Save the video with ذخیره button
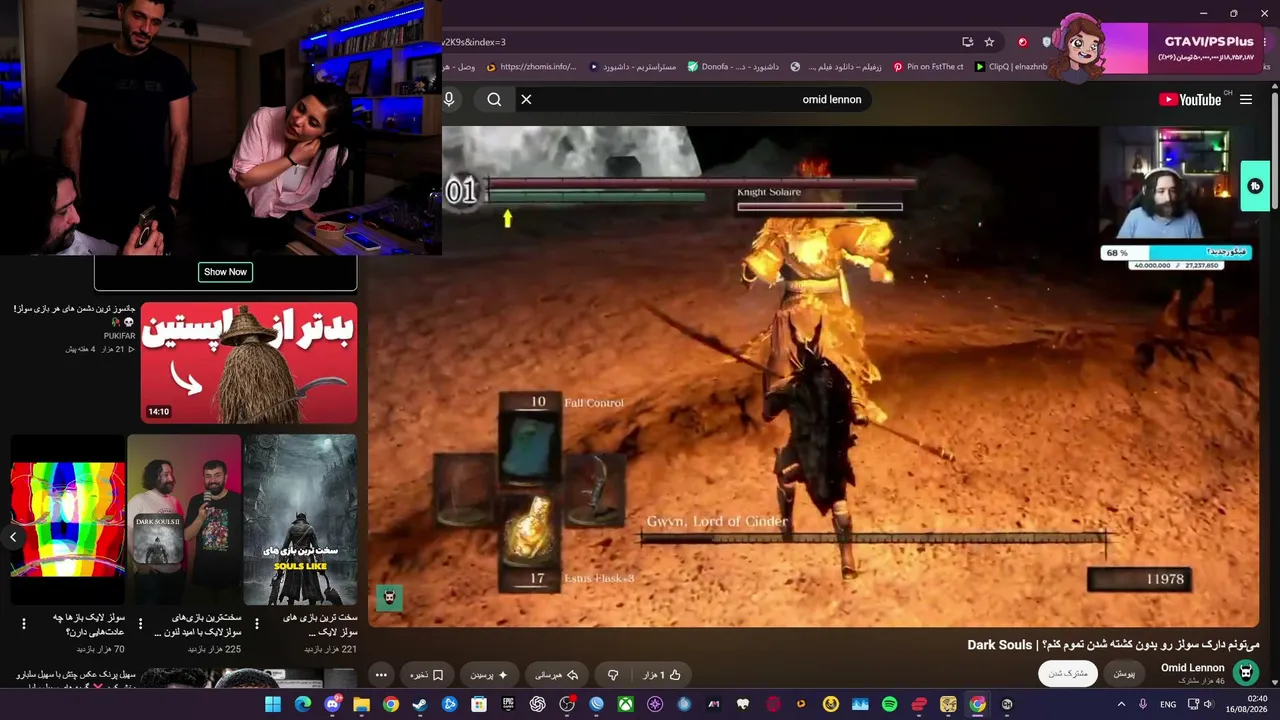1280x720 pixels. [x=427, y=675]
